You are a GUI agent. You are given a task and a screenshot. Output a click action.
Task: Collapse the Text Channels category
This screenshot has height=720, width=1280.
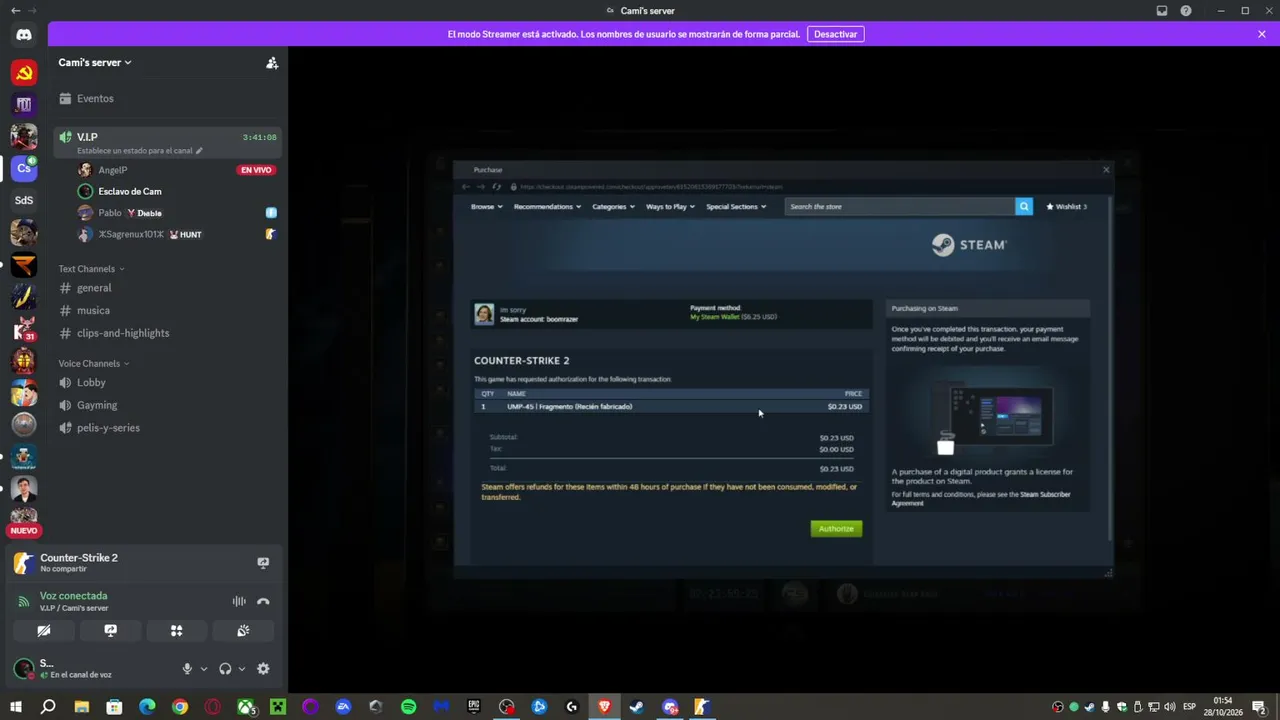[91, 269]
